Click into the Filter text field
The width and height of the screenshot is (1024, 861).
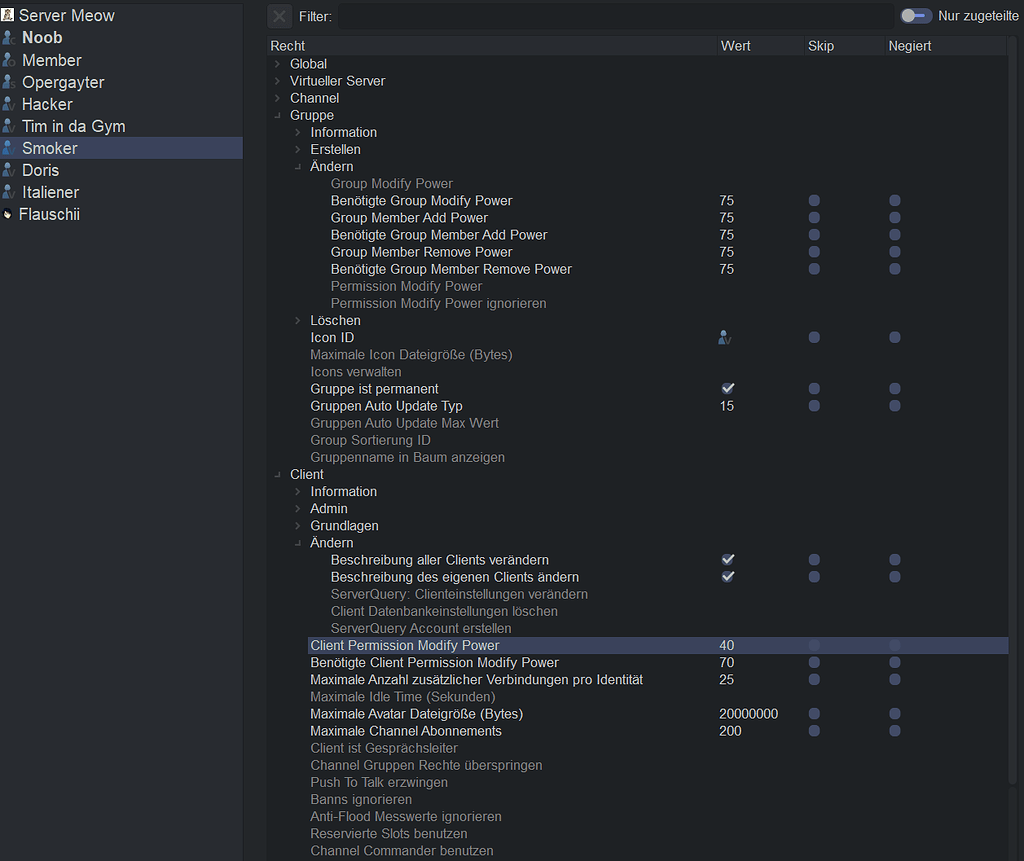[614, 16]
